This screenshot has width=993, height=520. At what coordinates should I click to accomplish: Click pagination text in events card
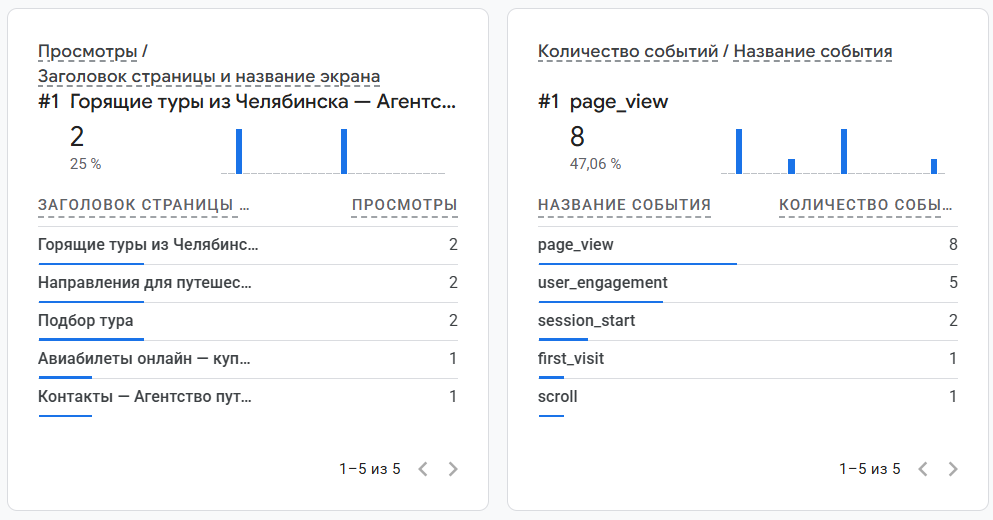870,469
